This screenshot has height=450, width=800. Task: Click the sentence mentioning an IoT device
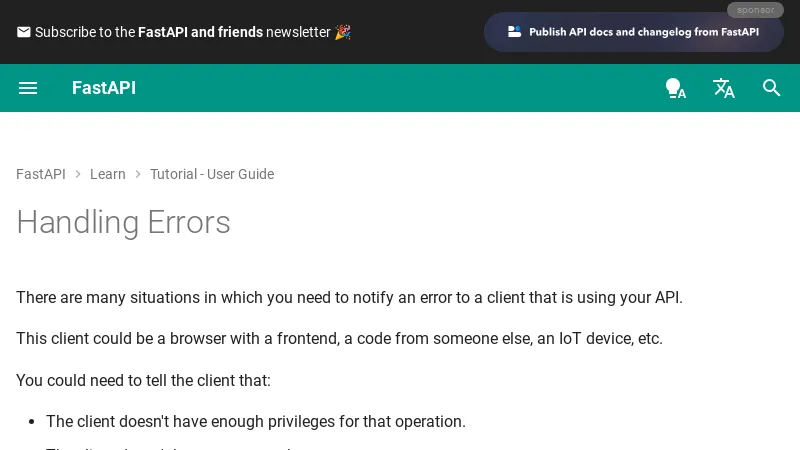click(x=339, y=338)
